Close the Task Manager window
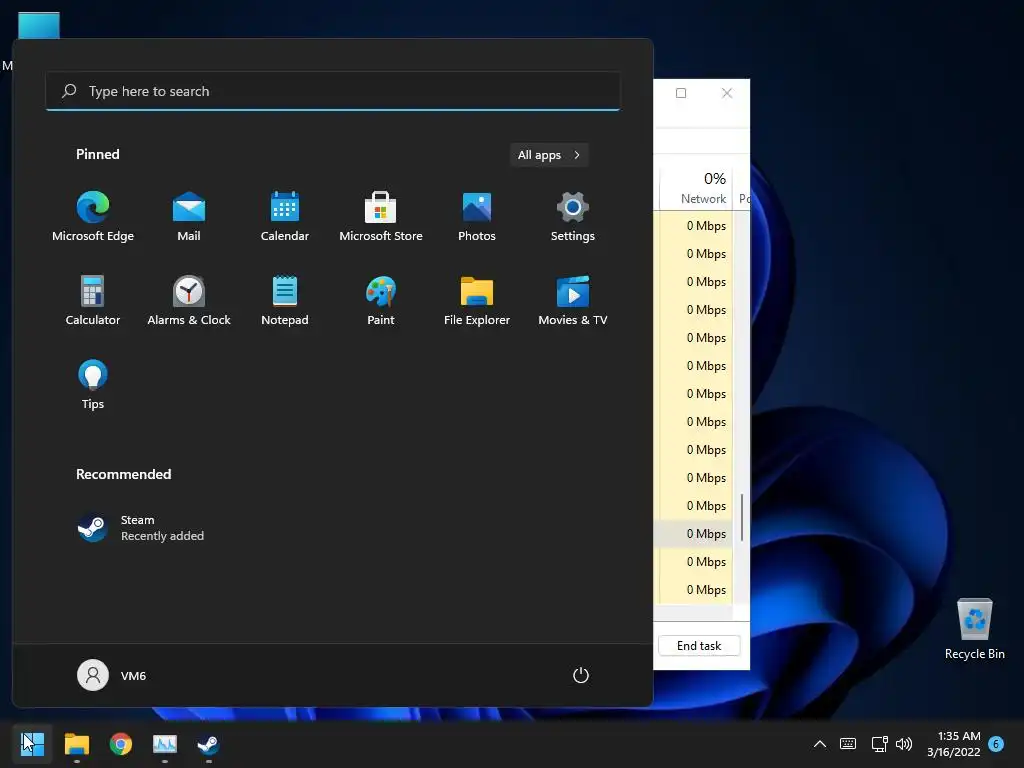The height and width of the screenshot is (768, 1024). [x=727, y=93]
